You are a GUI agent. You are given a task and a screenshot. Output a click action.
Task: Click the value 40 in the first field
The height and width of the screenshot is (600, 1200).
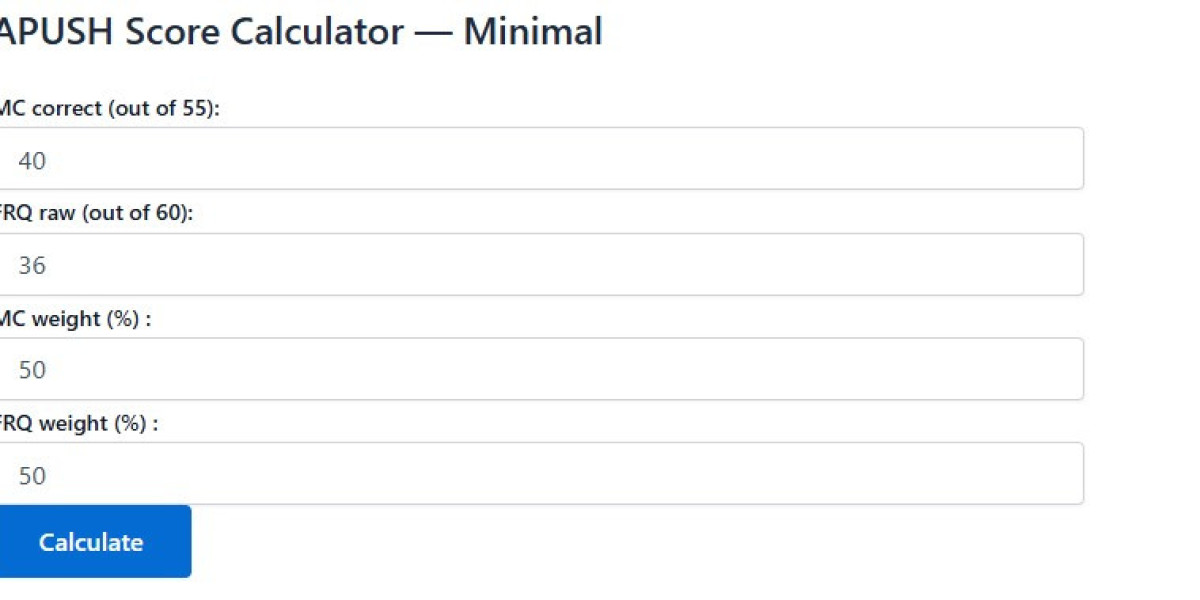tap(32, 160)
